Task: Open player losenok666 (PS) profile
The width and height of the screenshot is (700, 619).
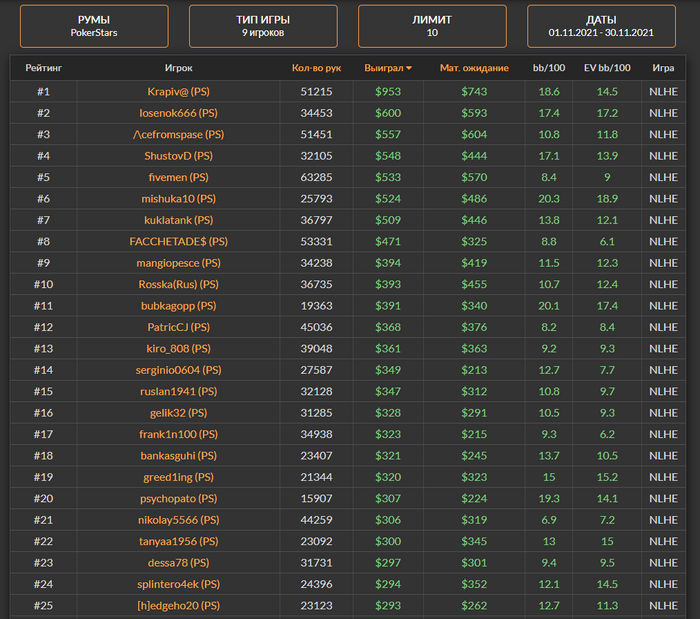Action: coord(178,113)
